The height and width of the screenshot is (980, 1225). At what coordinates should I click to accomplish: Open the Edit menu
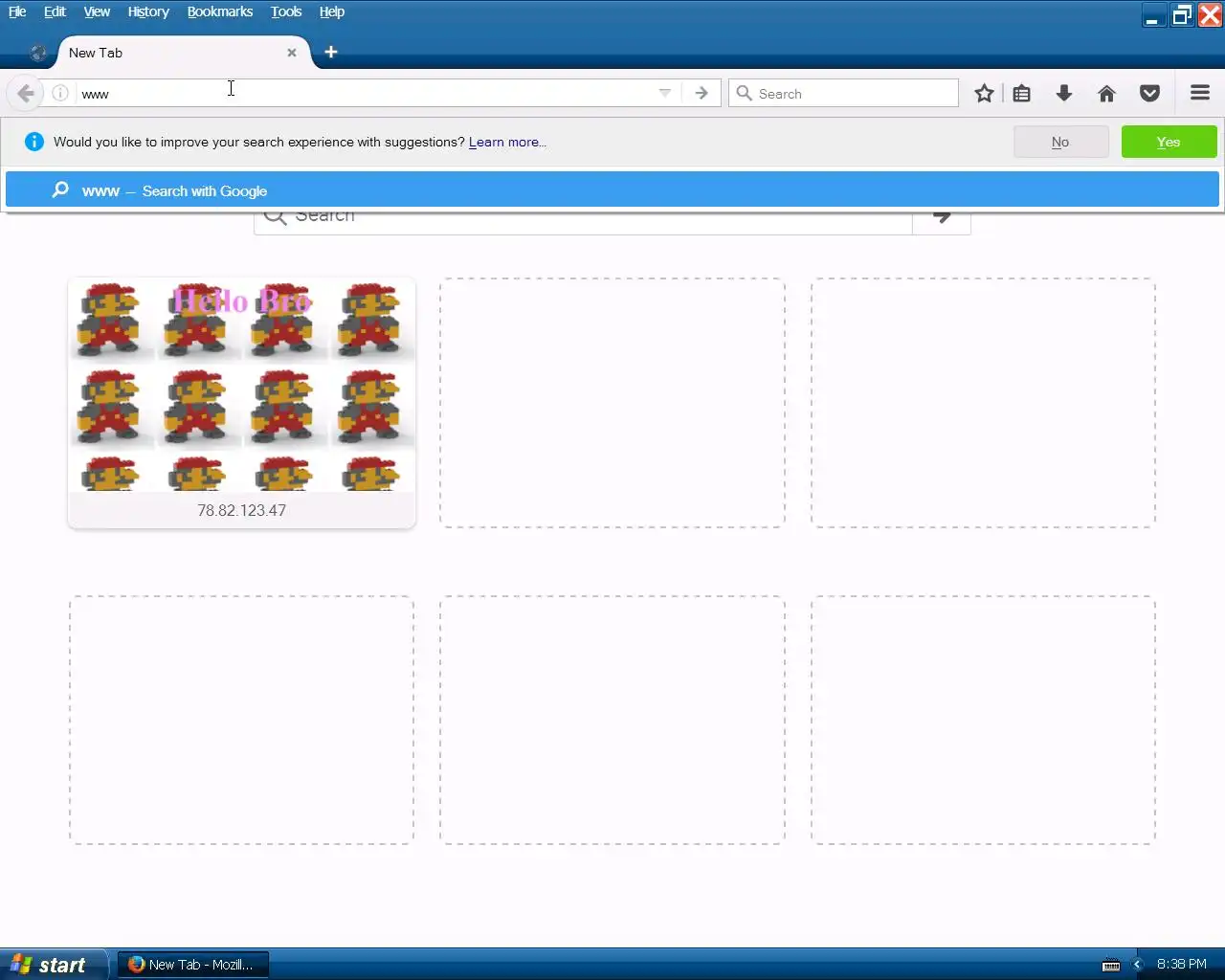coord(55,11)
